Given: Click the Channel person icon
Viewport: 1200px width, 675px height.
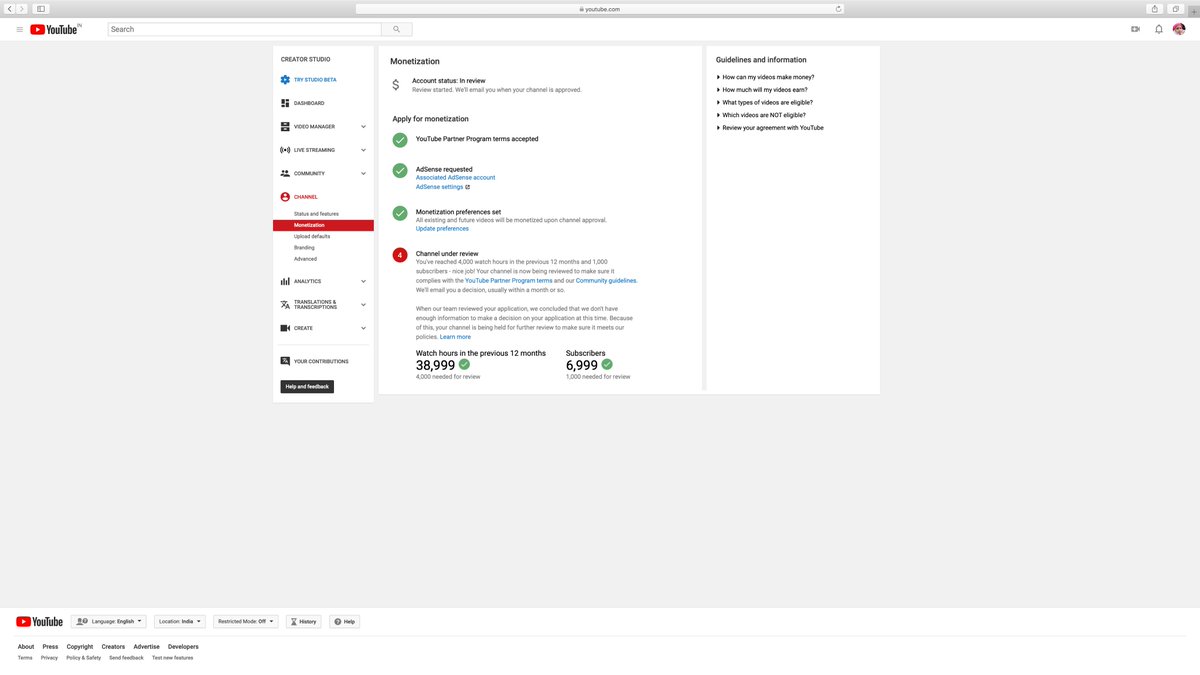Looking at the screenshot, I should pyautogui.click(x=285, y=197).
